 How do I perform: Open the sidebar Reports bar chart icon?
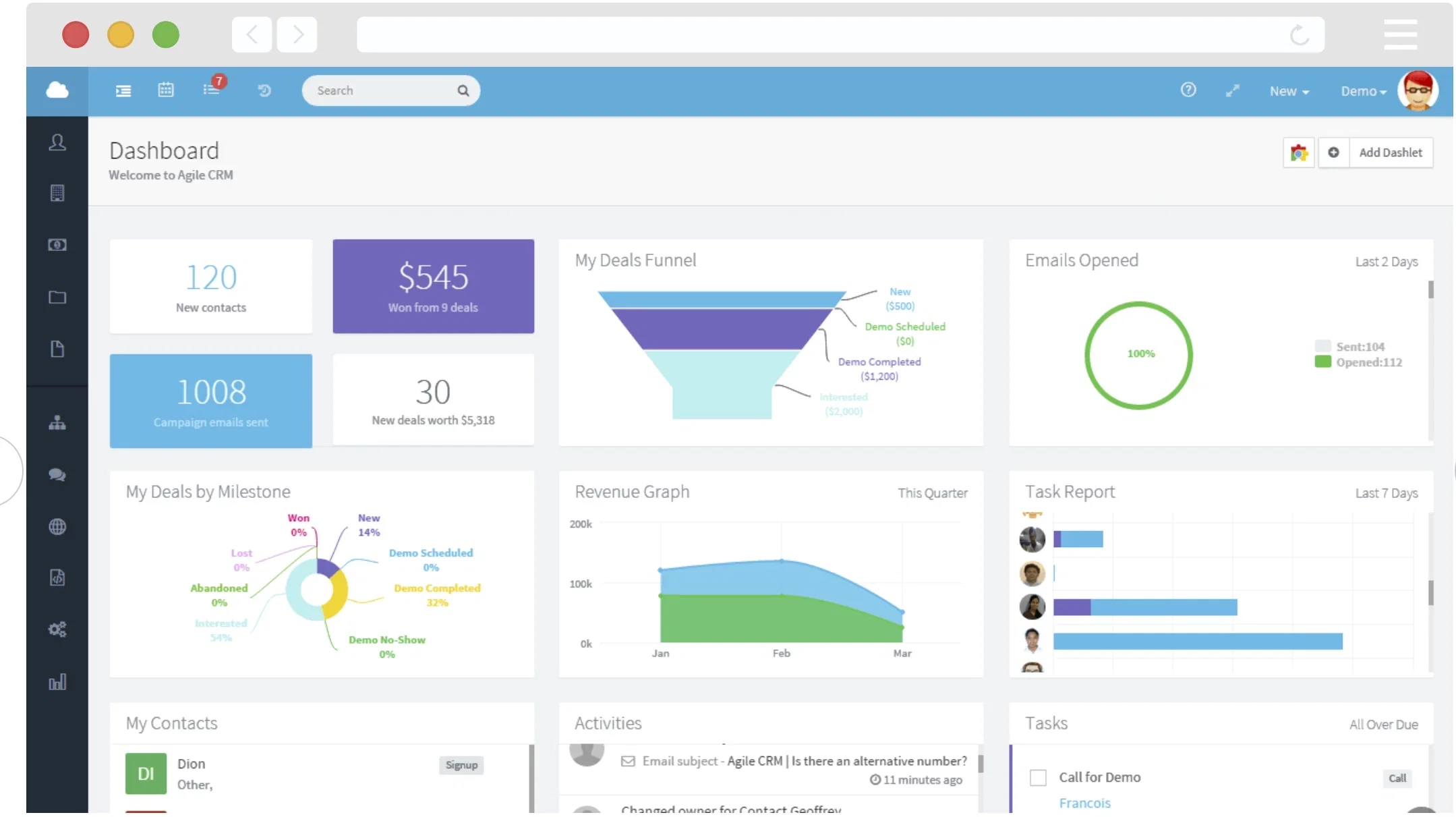[x=57, y=682]
